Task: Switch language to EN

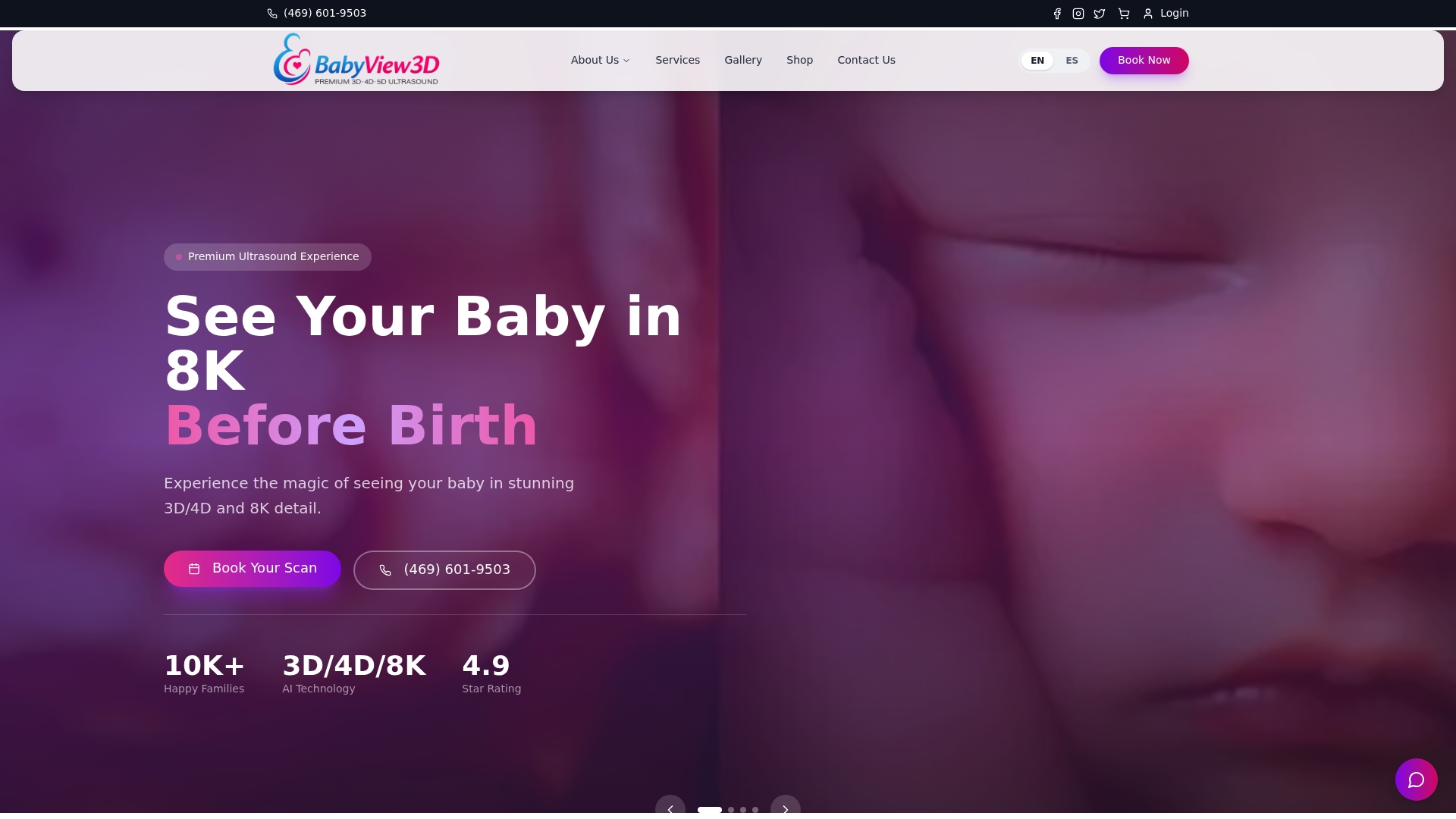Action: [x=1037, y=61]
